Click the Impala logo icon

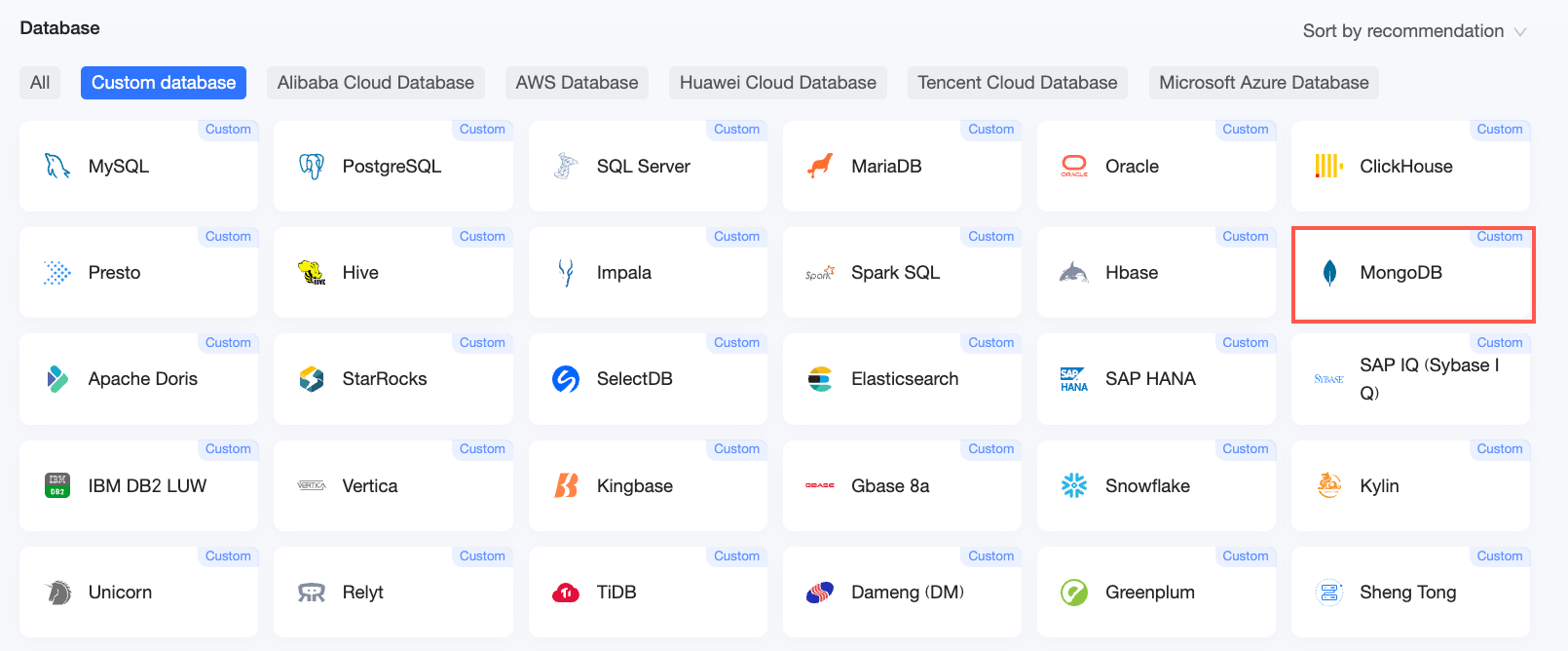point(566,273)
